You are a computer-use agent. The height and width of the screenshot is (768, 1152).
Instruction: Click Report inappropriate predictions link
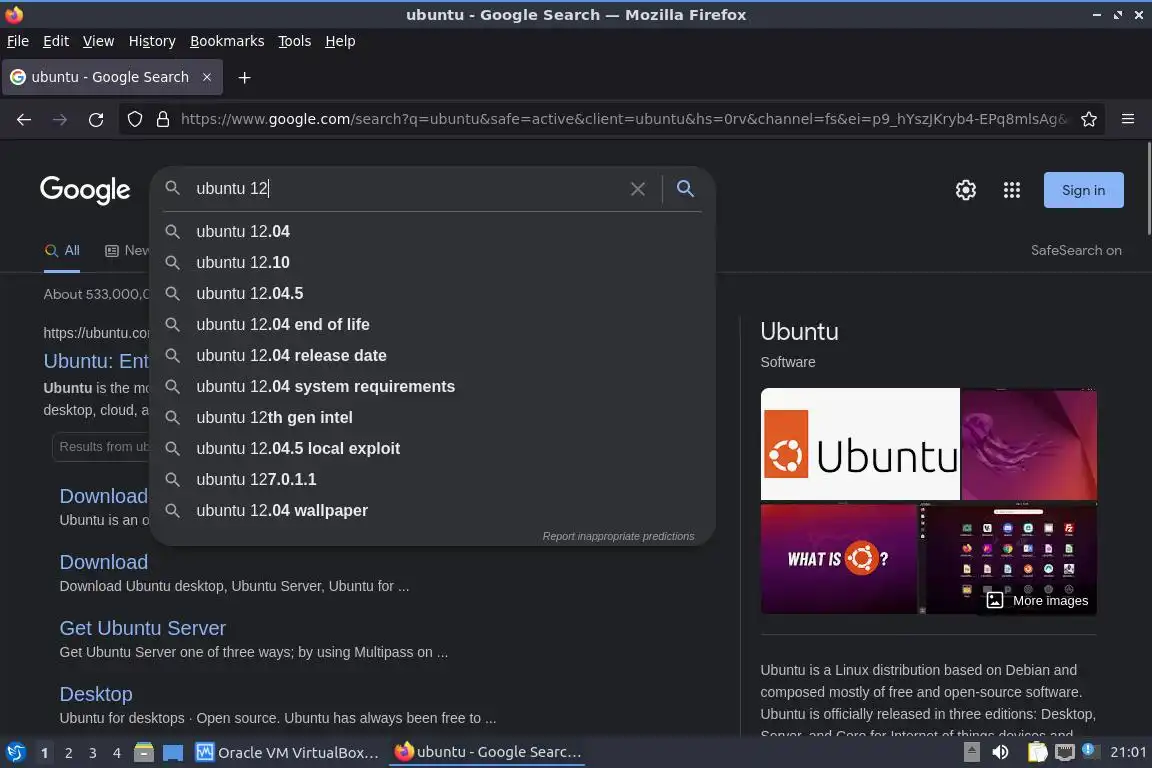pos(618,536)
